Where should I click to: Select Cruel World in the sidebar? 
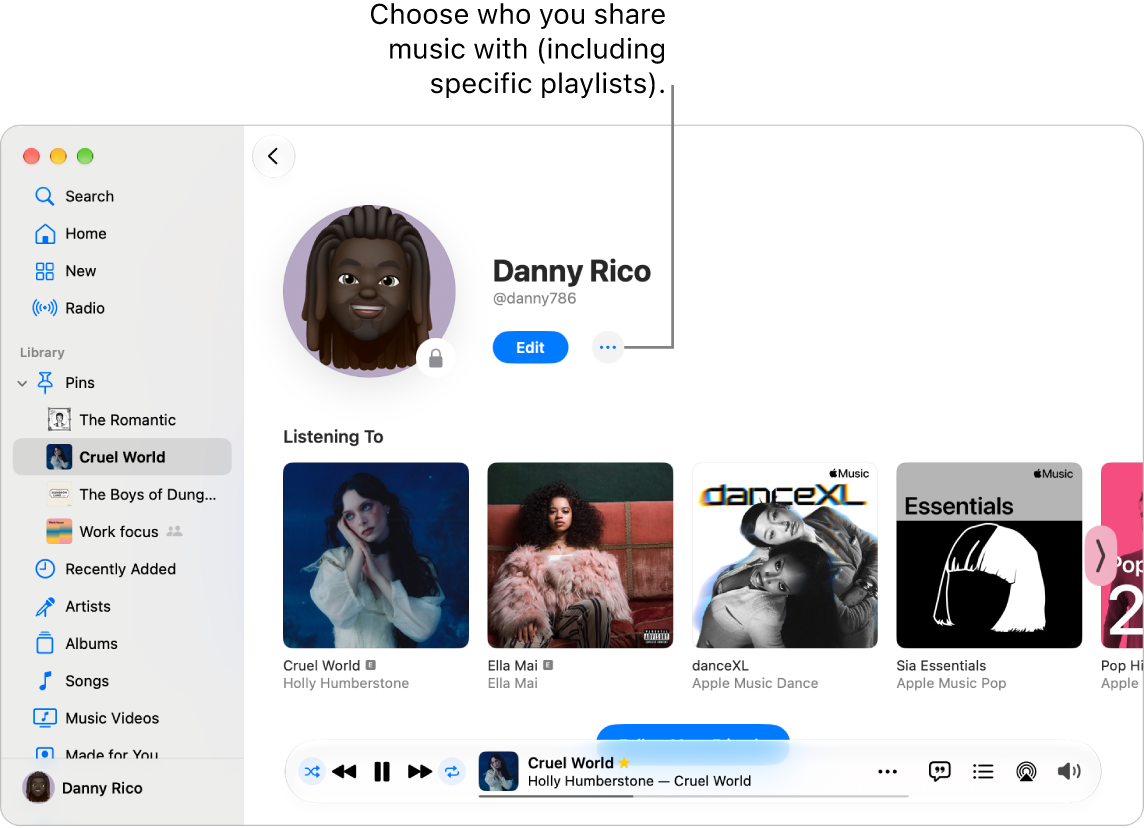[x=122, y=457]
